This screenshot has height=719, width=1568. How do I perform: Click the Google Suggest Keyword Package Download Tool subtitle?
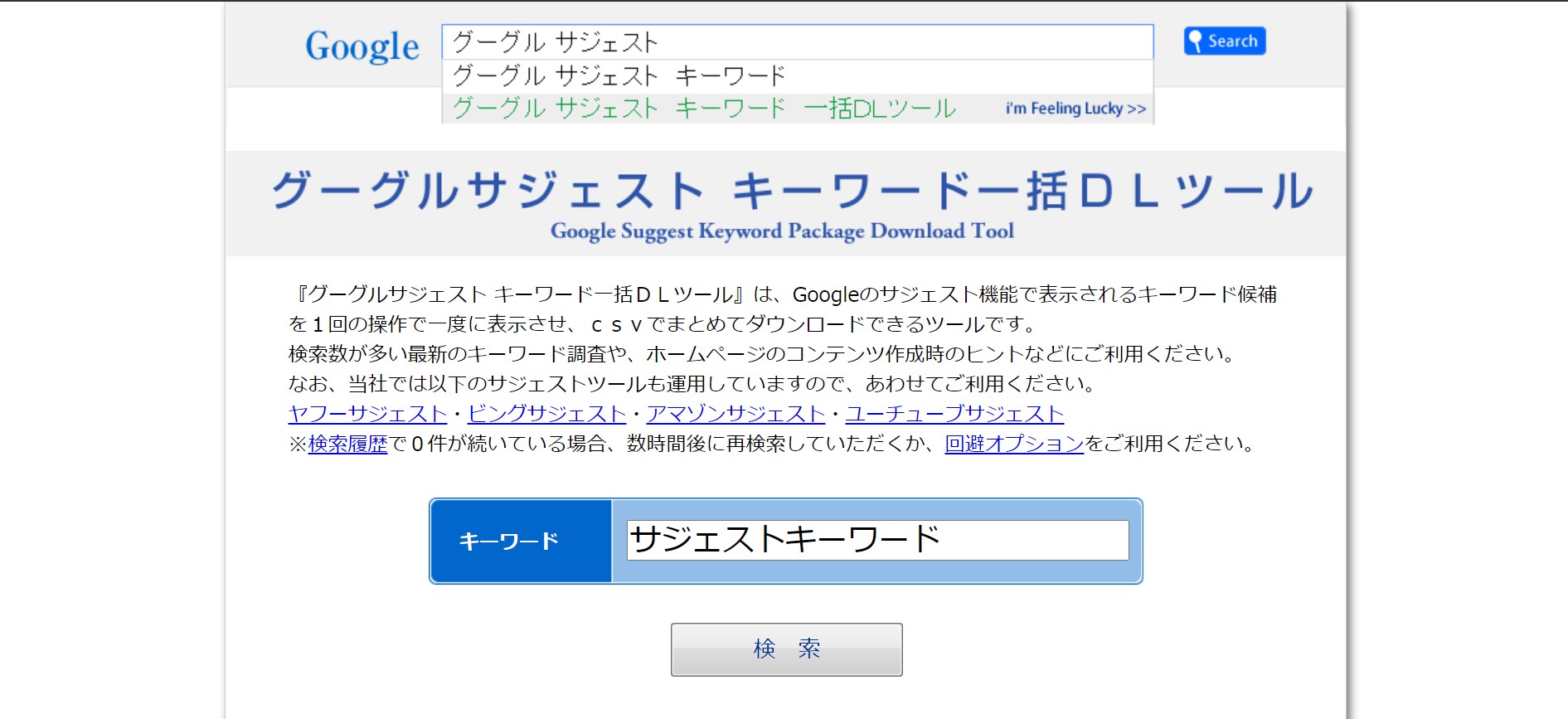click(782, 231)
